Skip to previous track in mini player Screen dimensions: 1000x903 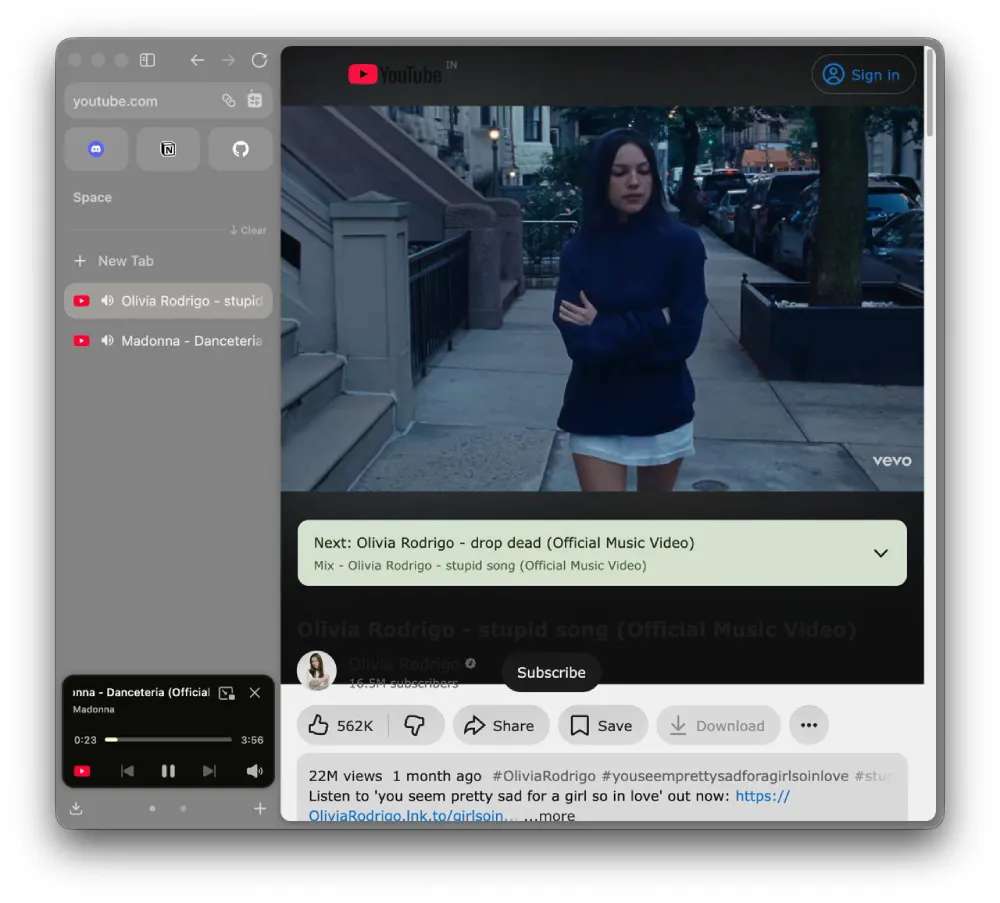(x=127, y=771)
